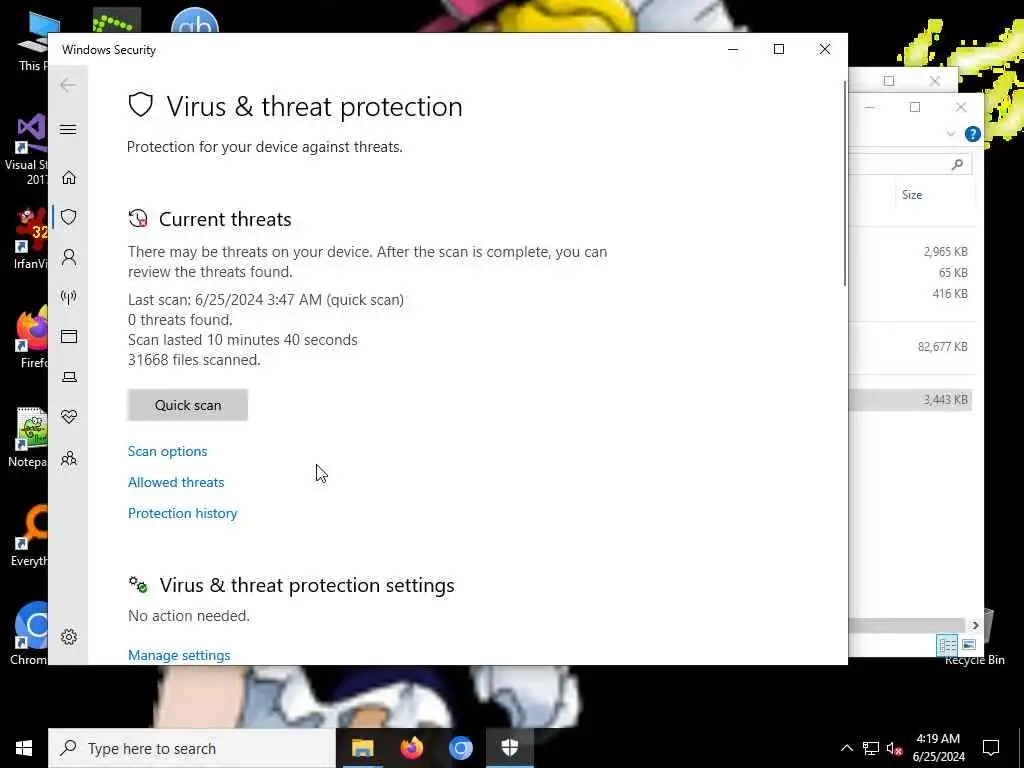Open the Settings gear in Windows Security
Screen dimensions: 1024x768
pyautogui.click(x=69, y=637)
